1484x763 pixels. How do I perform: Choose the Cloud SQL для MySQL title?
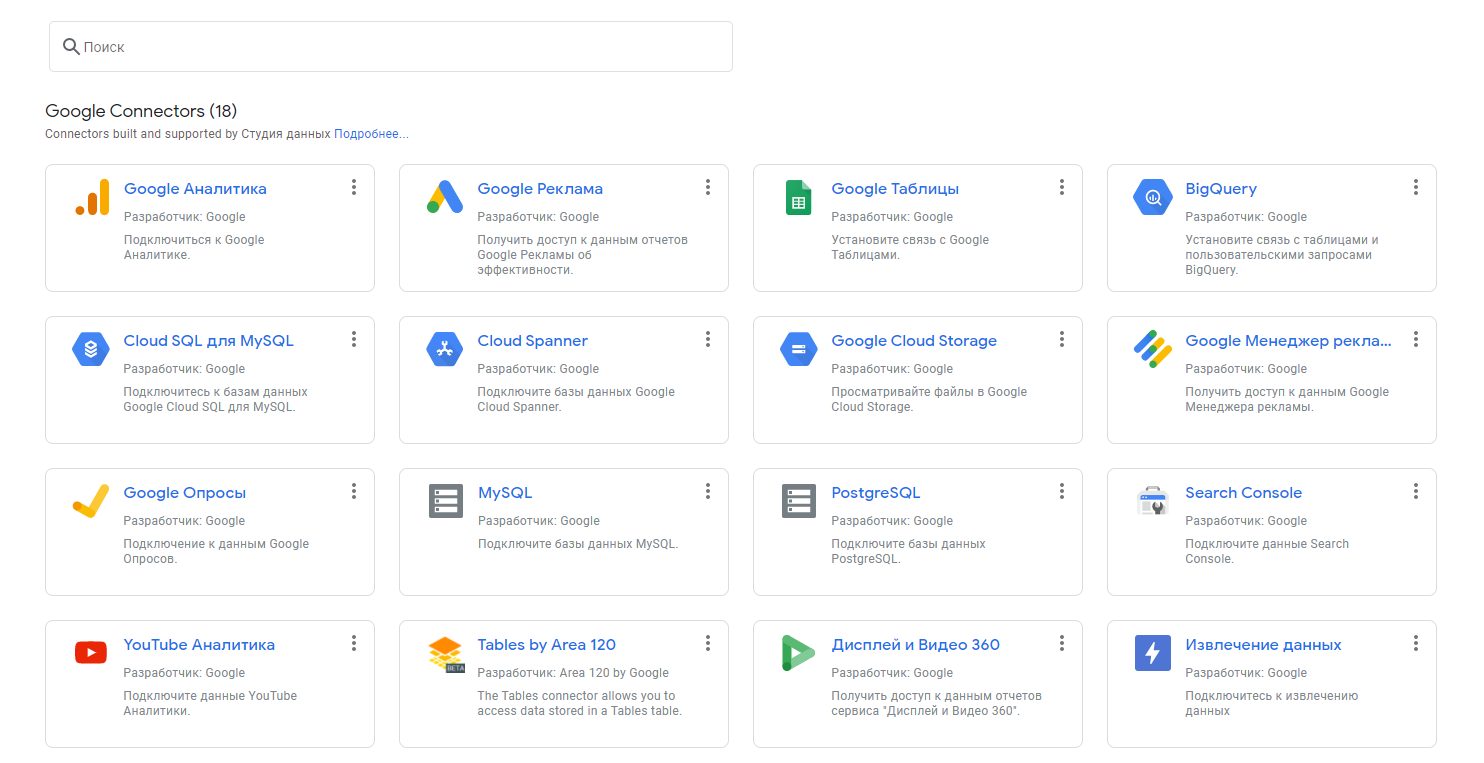[208, 341]
